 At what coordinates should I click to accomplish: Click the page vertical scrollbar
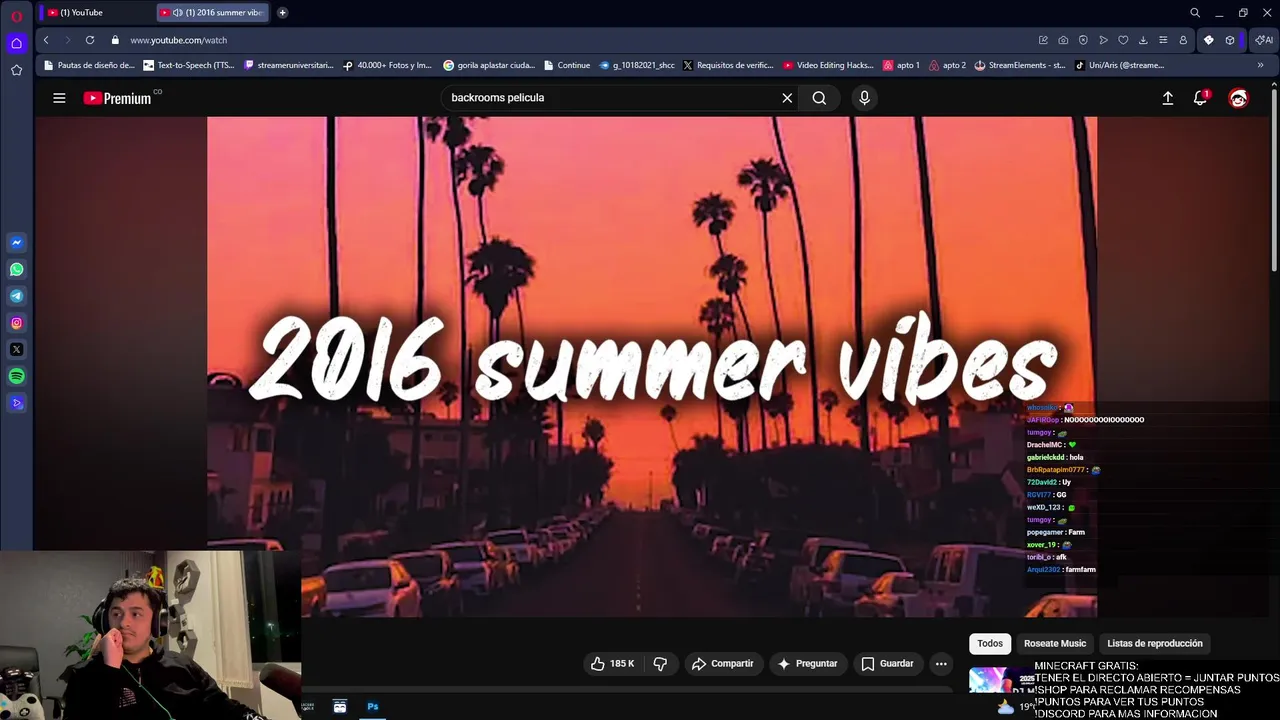pos(1275,180)
